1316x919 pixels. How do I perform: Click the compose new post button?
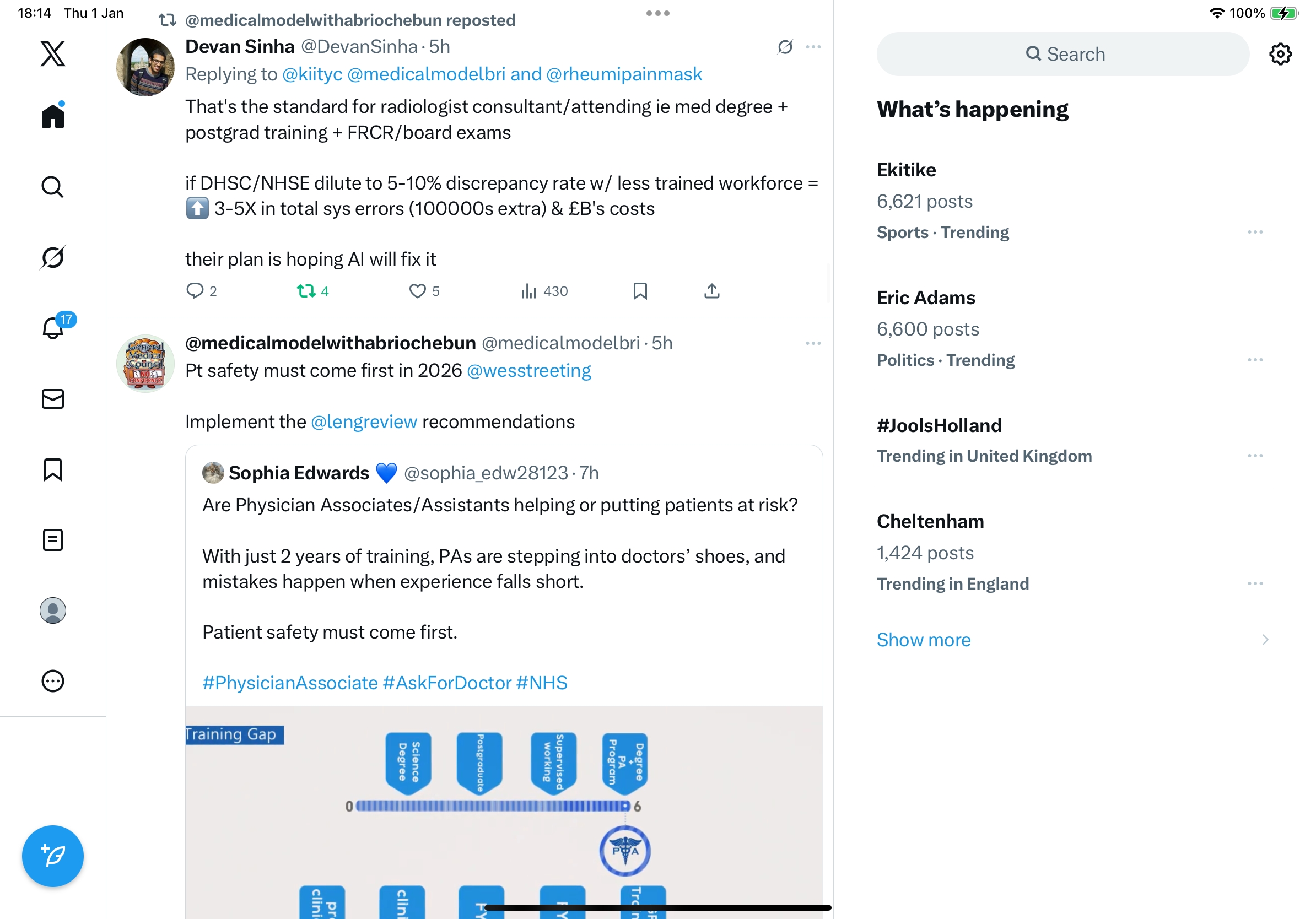pyautogui.click(x=53, y=856)
